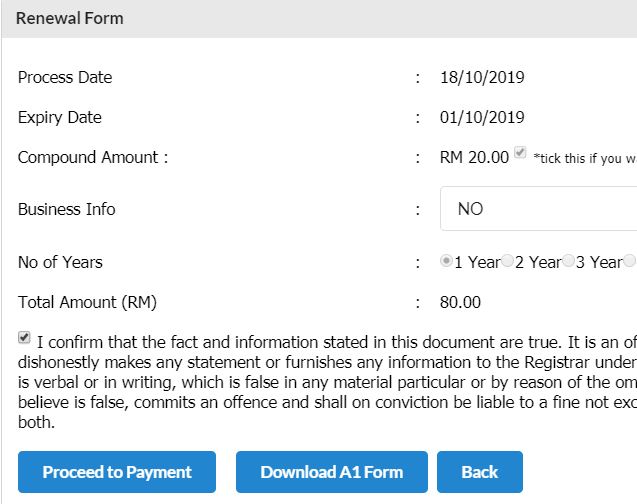637x504 pixels.
Task: Click the Renewal Form panel header
Action: pos(70,18)
